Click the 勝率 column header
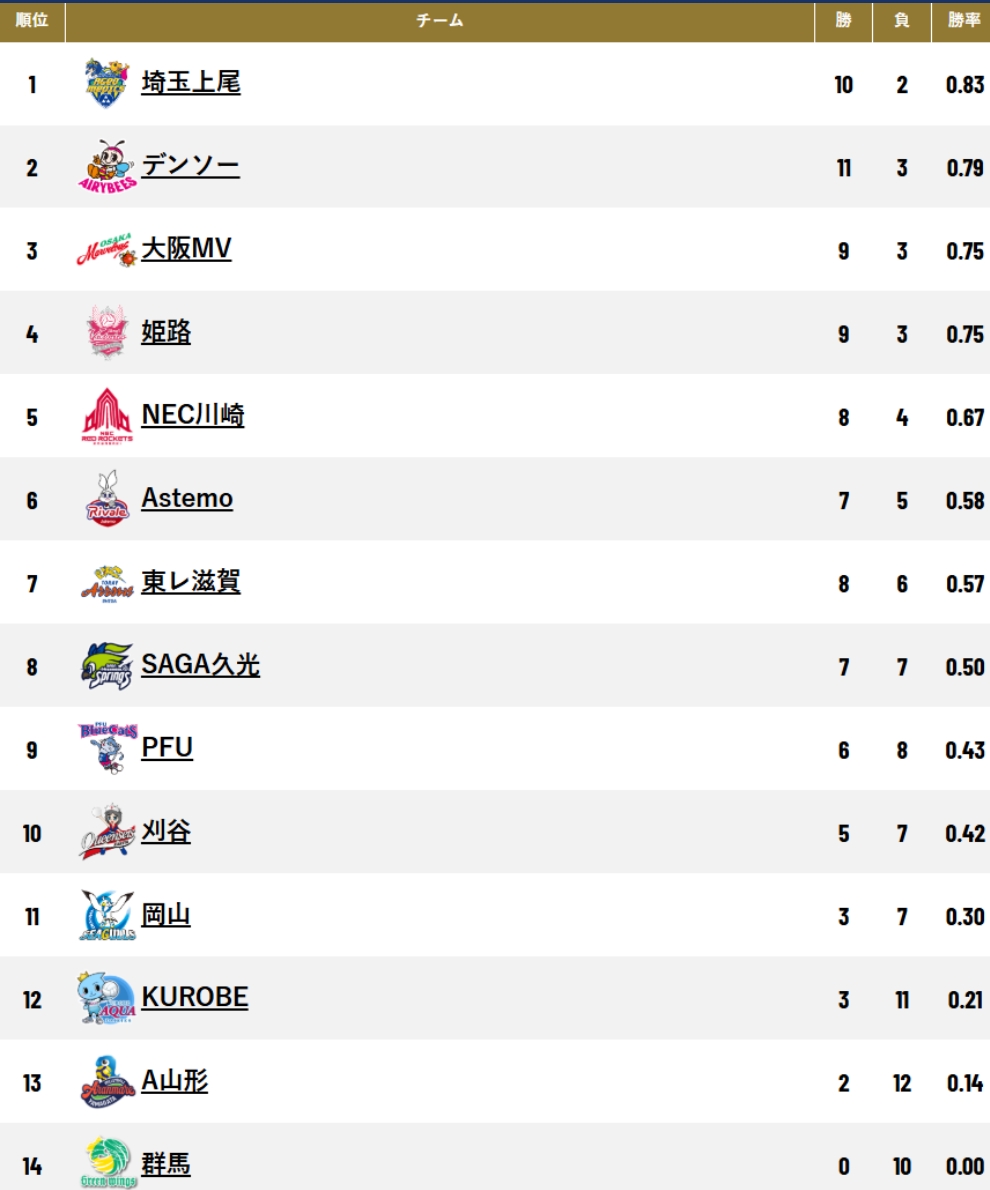This screenshot has width=990, height=1190. (962, 20)
